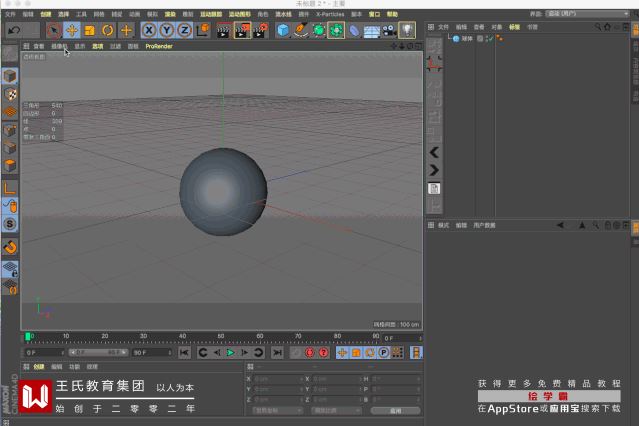
Task: Open the Window menu in menu bar
Action: pyautogui.click(x=374, y=14)
